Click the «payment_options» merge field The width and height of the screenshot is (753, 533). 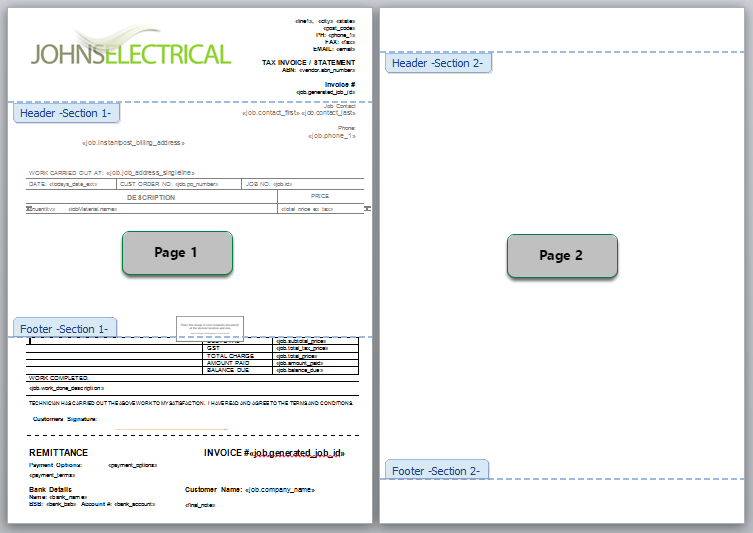point(133,465)
